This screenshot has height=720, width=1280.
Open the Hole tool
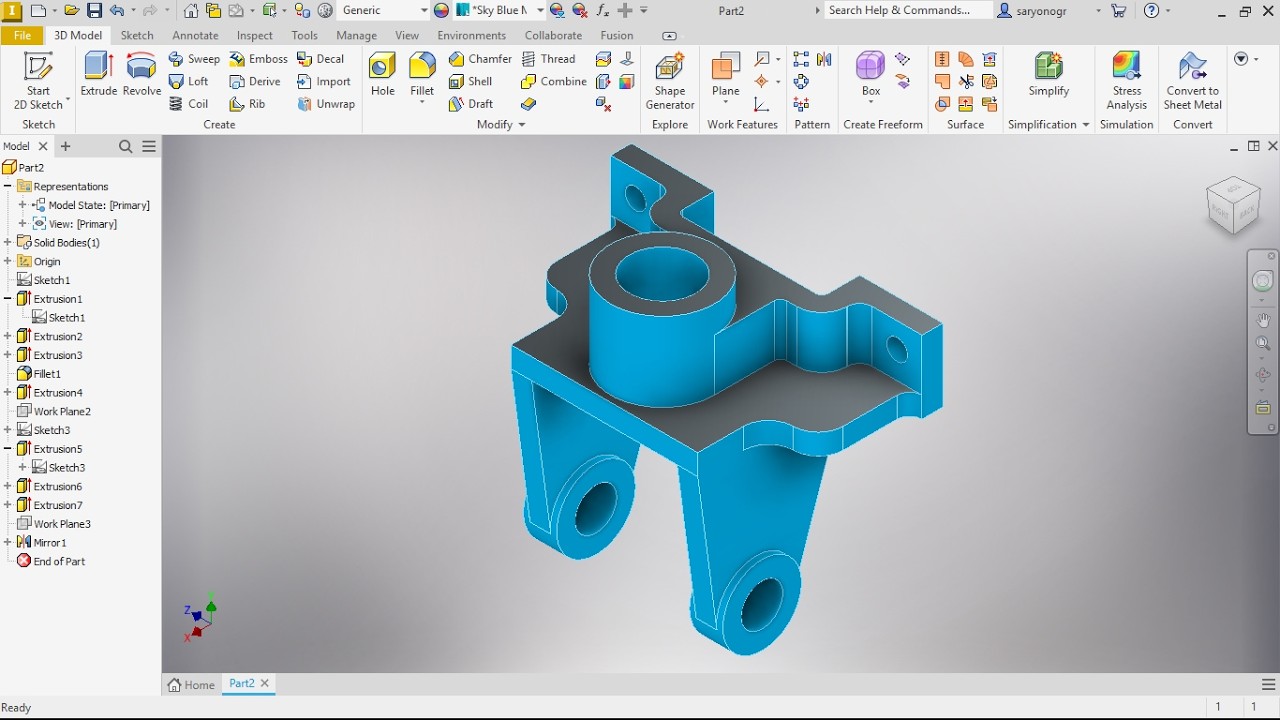pos(383,74)
